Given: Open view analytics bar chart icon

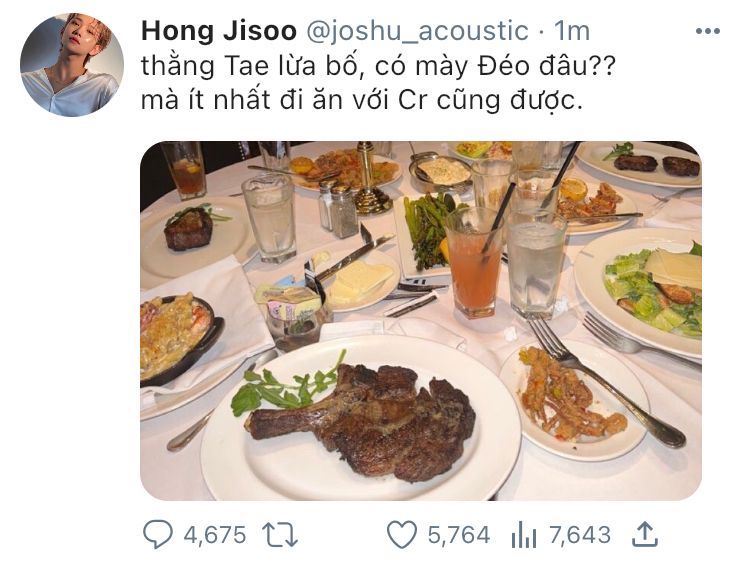Looking at the screenshot, I should (x=523, y=534).
